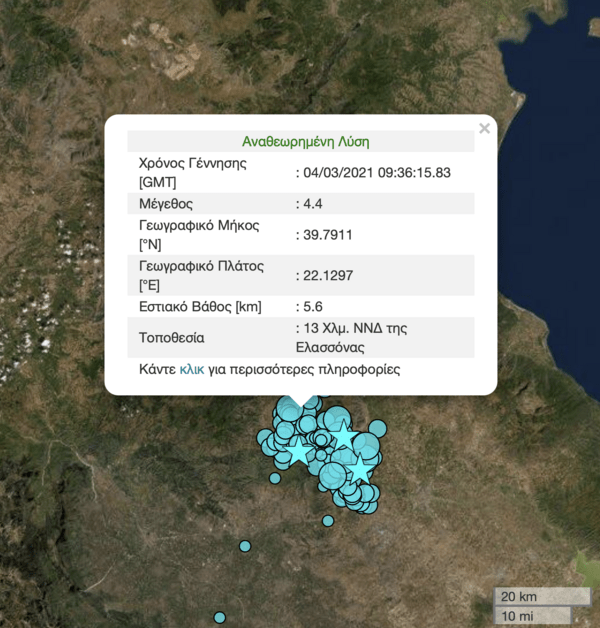Pick the small circle at the cluster's lower-left edge

pos(275,477)
